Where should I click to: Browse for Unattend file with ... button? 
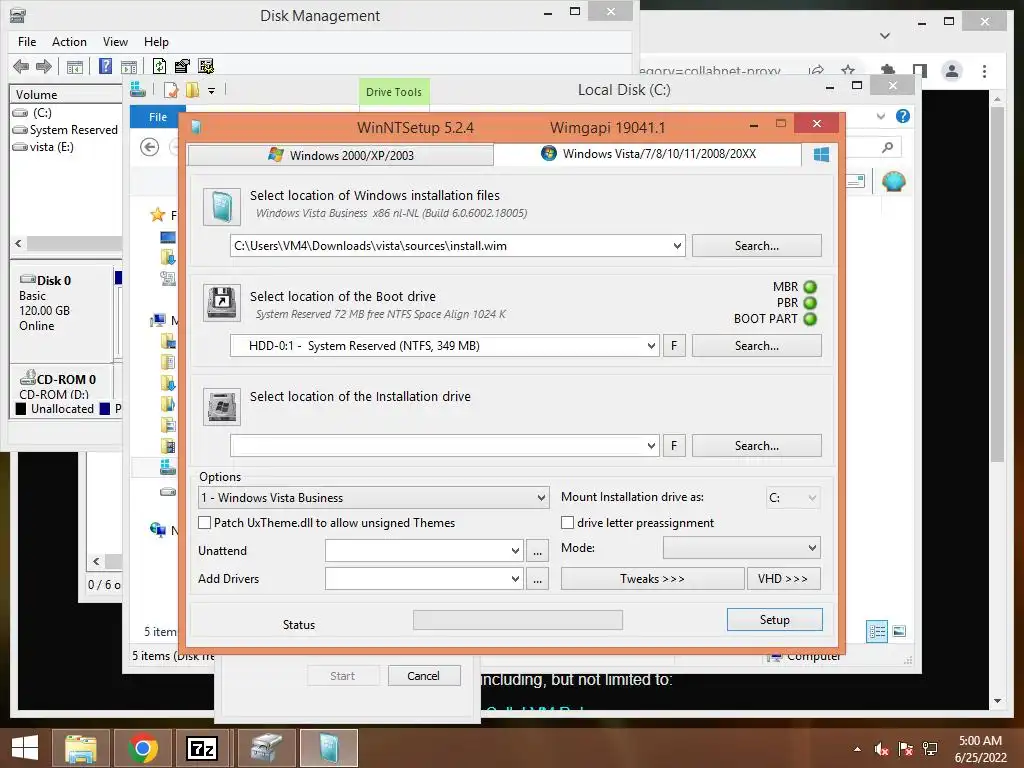click(537, 551)
